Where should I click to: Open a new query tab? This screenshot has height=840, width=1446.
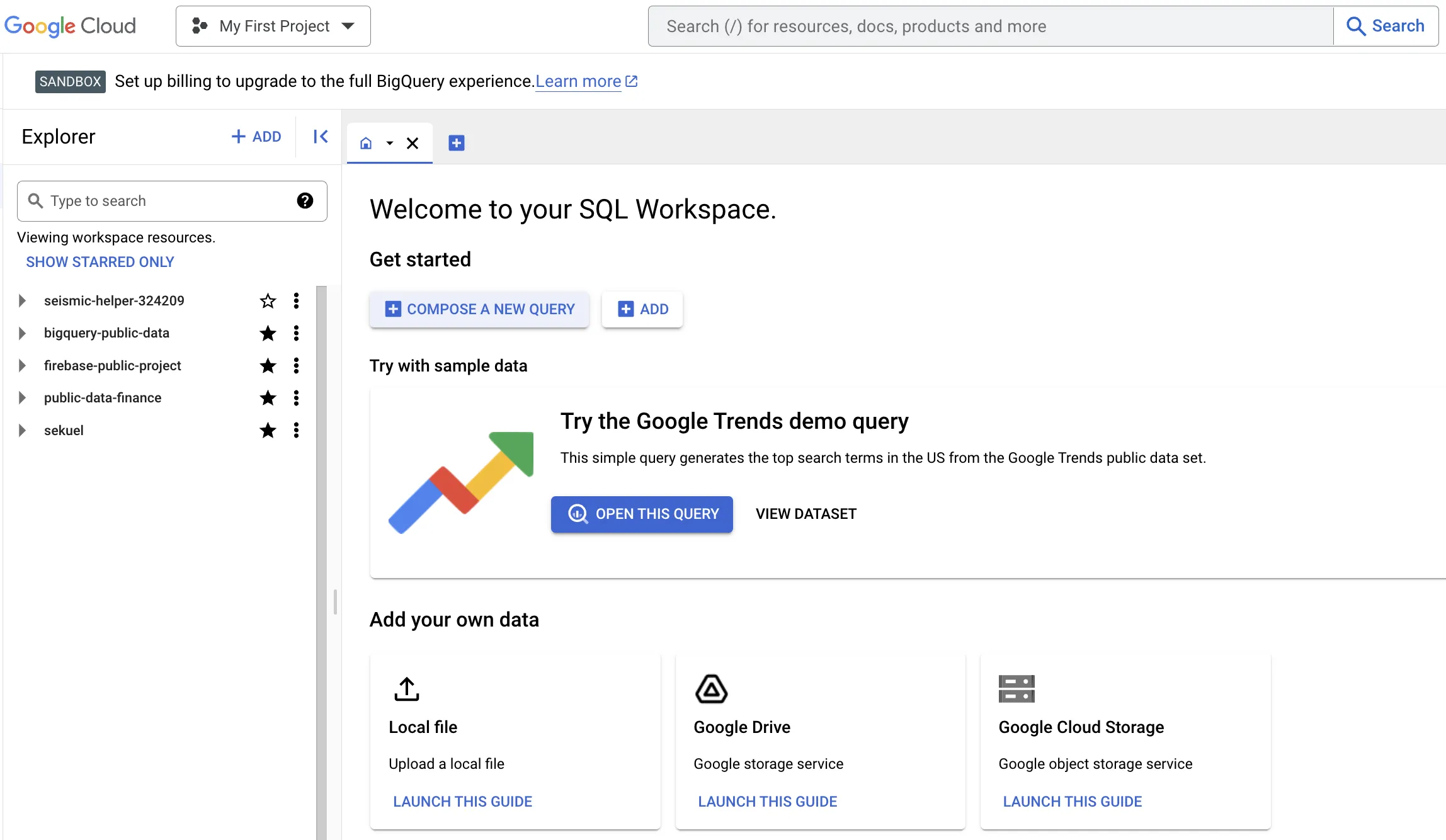(x=457, y=143)
